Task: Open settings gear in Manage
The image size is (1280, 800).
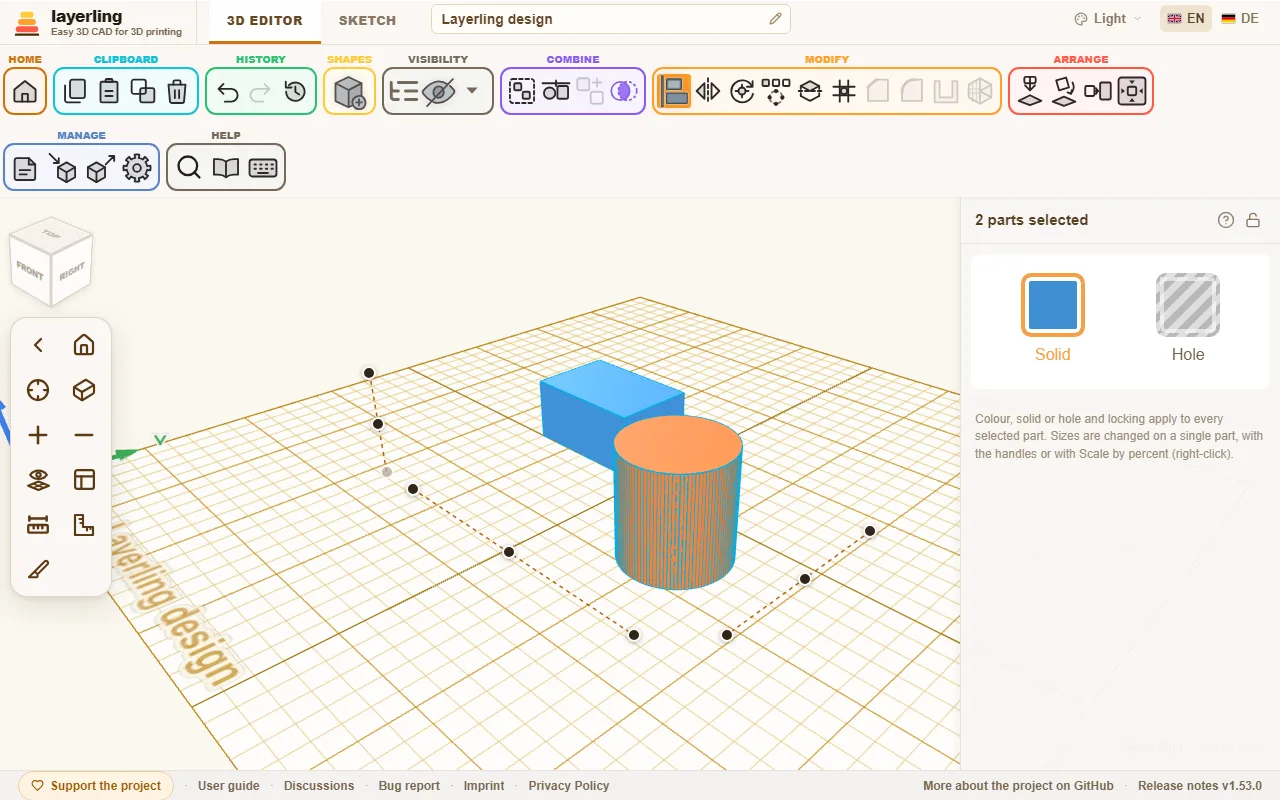Action: [x=137, y=168]
